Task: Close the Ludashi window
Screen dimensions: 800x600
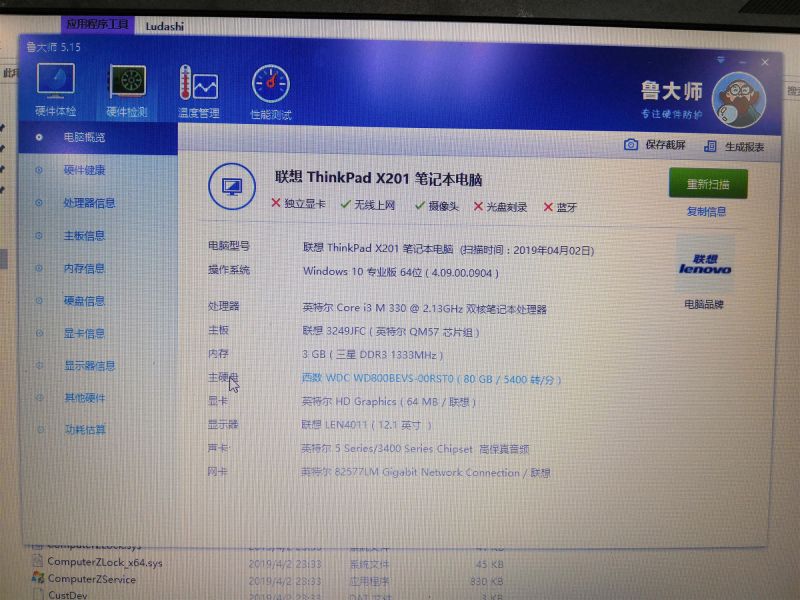Action: click(765, 62)
